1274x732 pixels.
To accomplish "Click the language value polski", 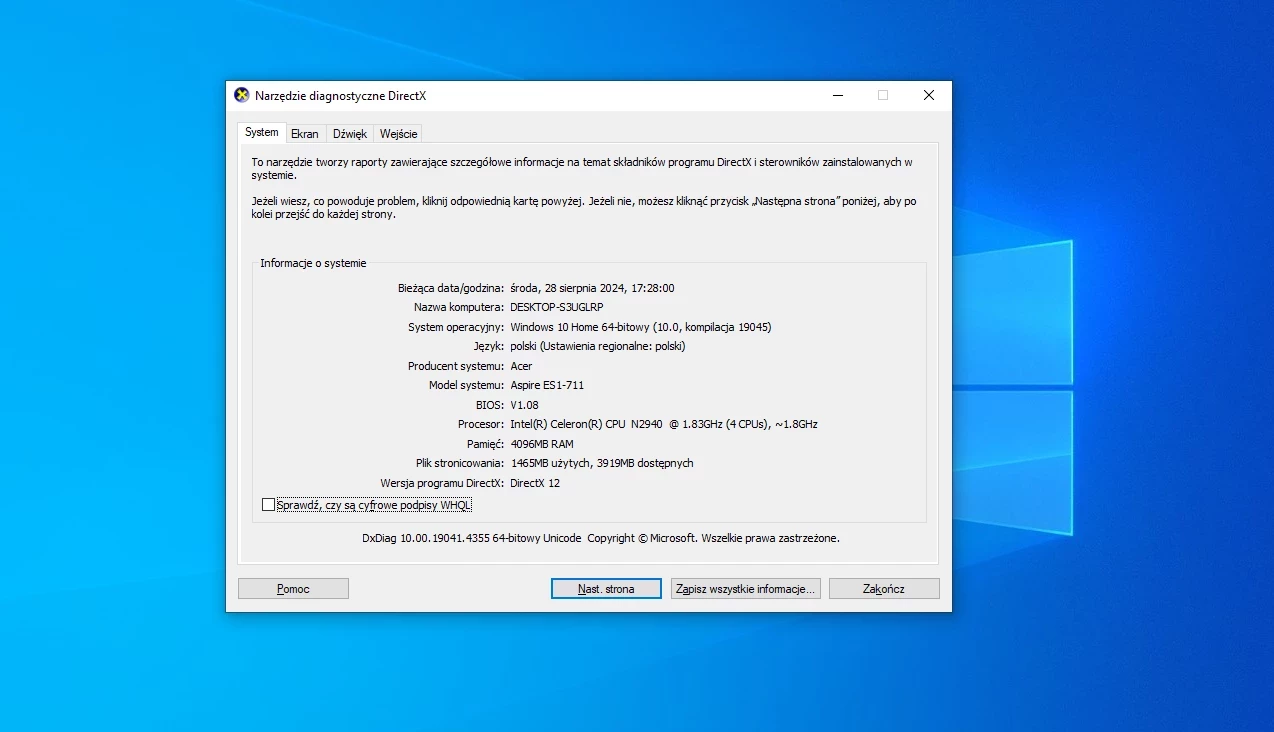I will point(598,346).
